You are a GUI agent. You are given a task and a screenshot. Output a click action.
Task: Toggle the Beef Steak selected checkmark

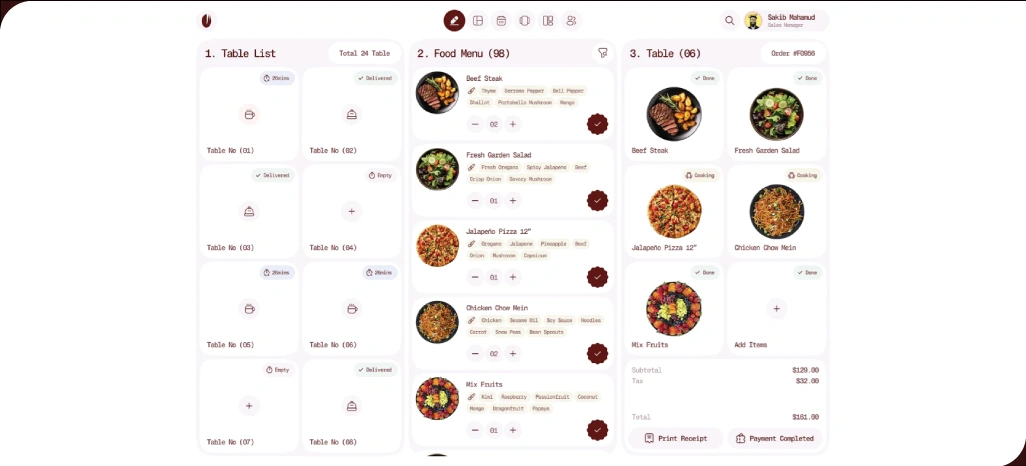click(x=597, y=124)
